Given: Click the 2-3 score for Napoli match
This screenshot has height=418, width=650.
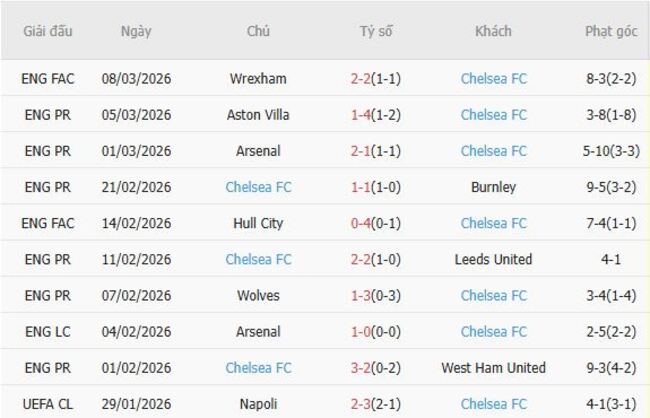Looking at the screenshot, I should [361, 404].
